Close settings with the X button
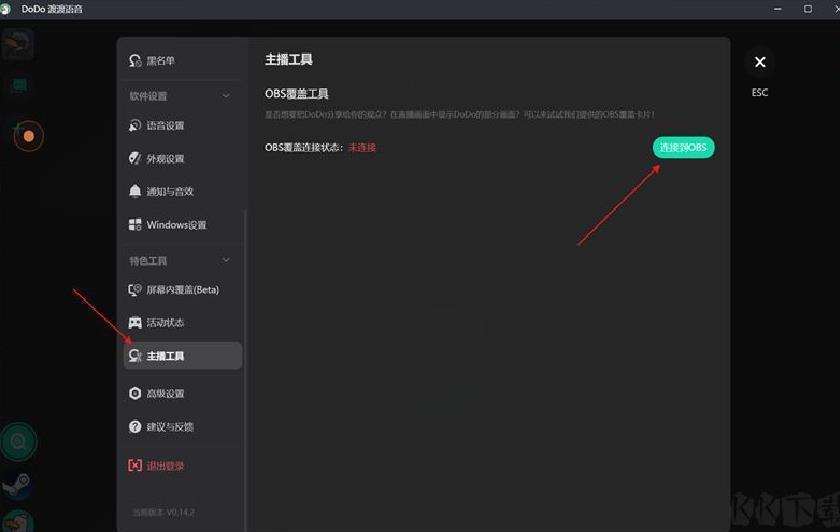 click(x=760, y=62)
